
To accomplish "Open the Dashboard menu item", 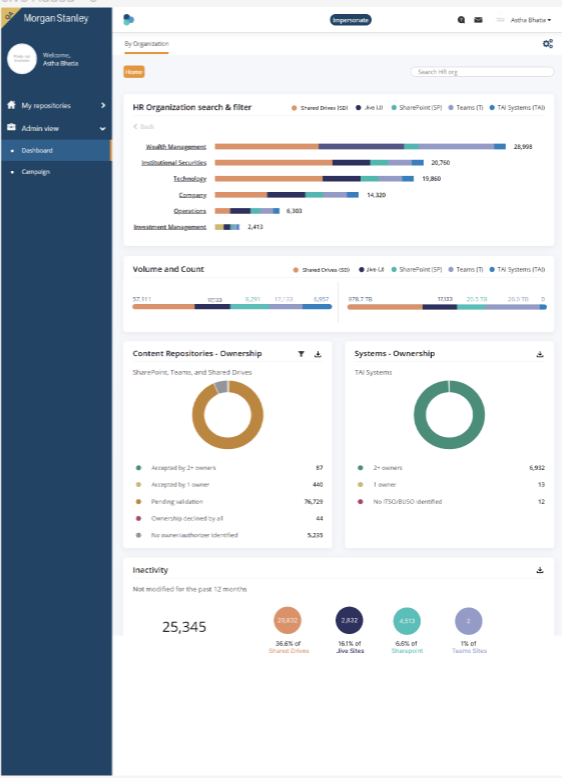I will pos(56,150).
